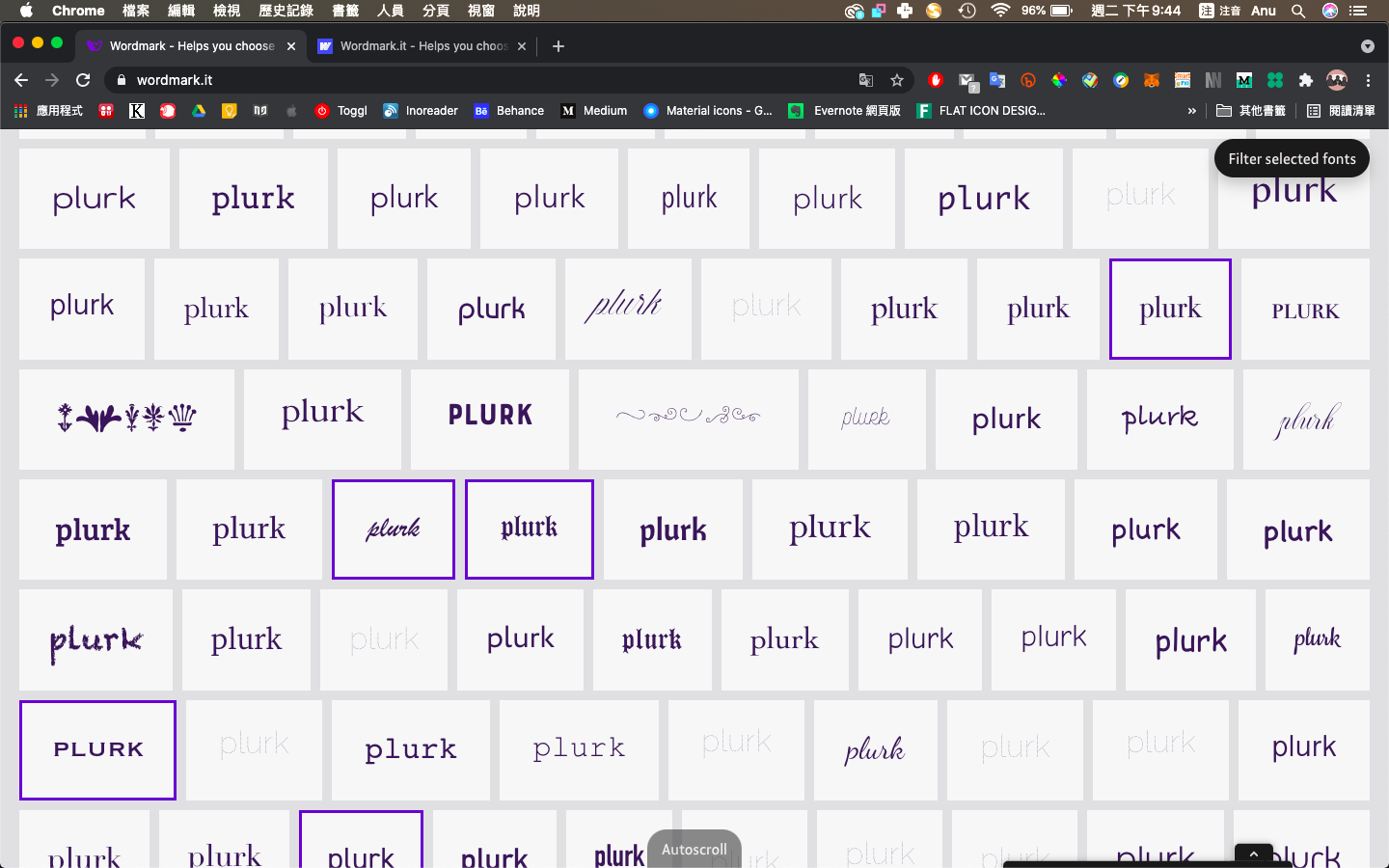The image size is (1389, 868).
Task: Click the Siri icon in menu bar
Action: point(1330,11)
